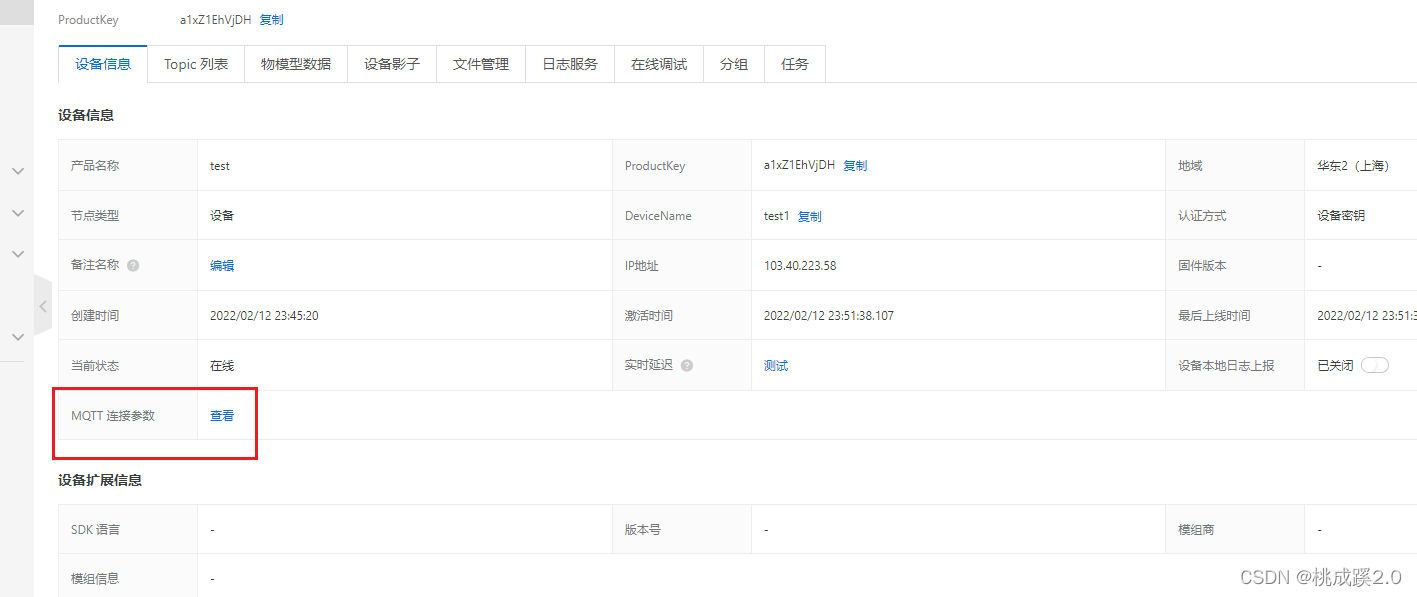
Task: Click the 设备信息 tab
Action: click(103, 64)
